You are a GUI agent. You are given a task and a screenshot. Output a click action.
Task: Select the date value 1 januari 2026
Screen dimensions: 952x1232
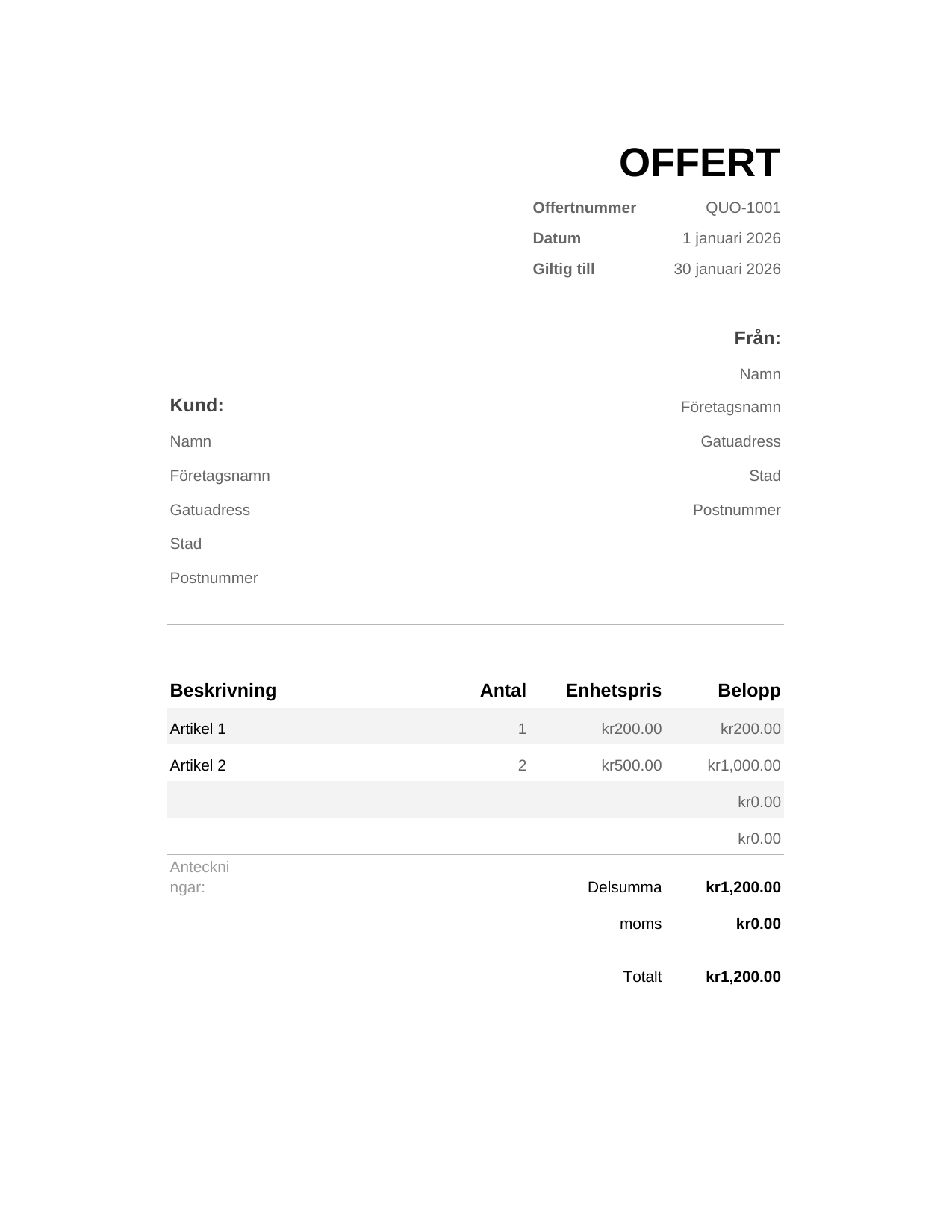coord(731,238)
